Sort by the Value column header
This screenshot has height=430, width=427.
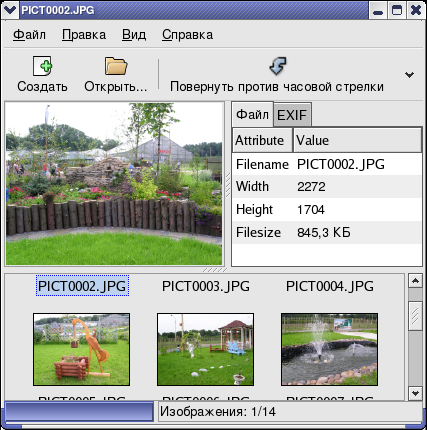click(x=357, y=140)
